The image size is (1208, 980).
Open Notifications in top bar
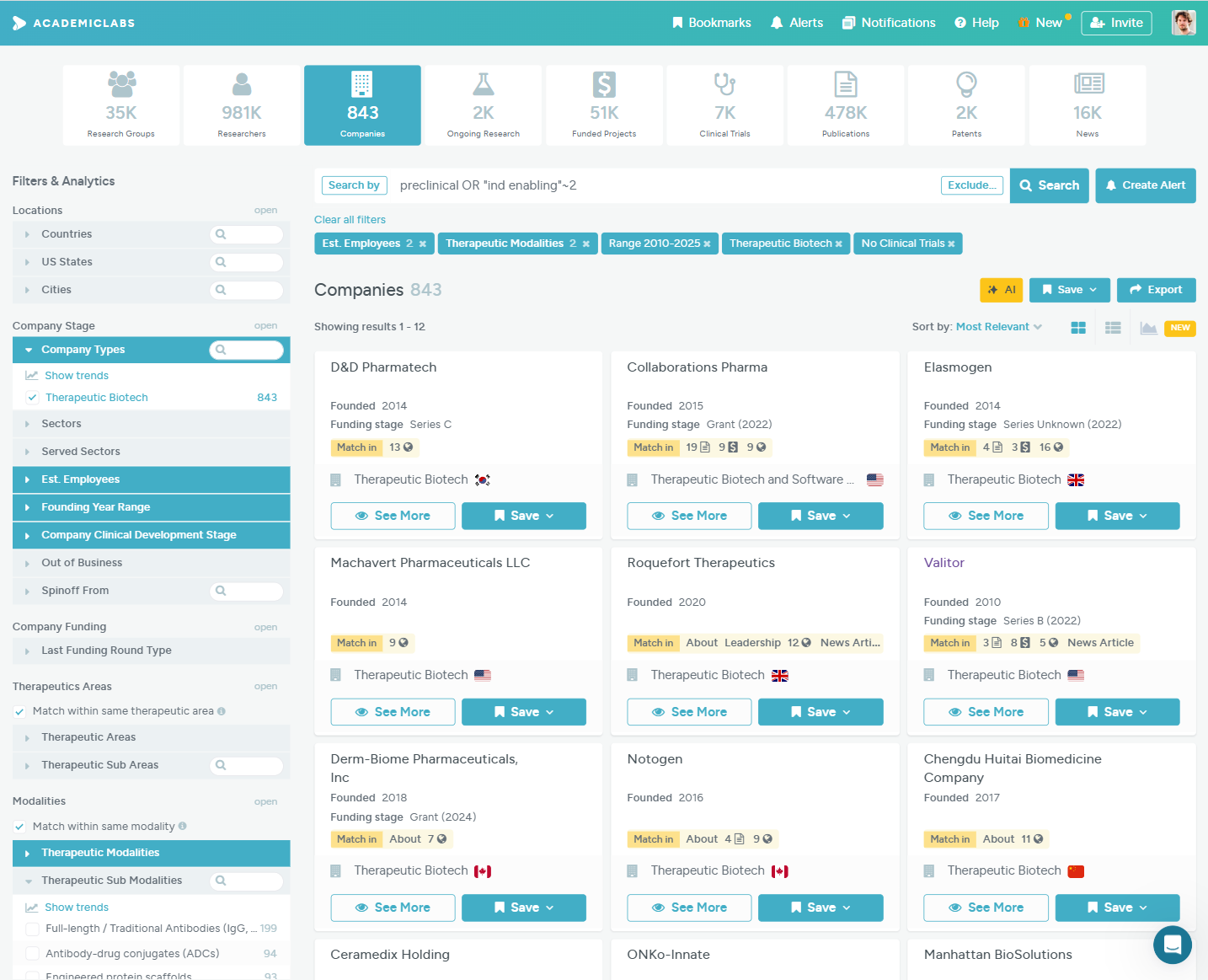pyautogui.click(x=889, y=23)
